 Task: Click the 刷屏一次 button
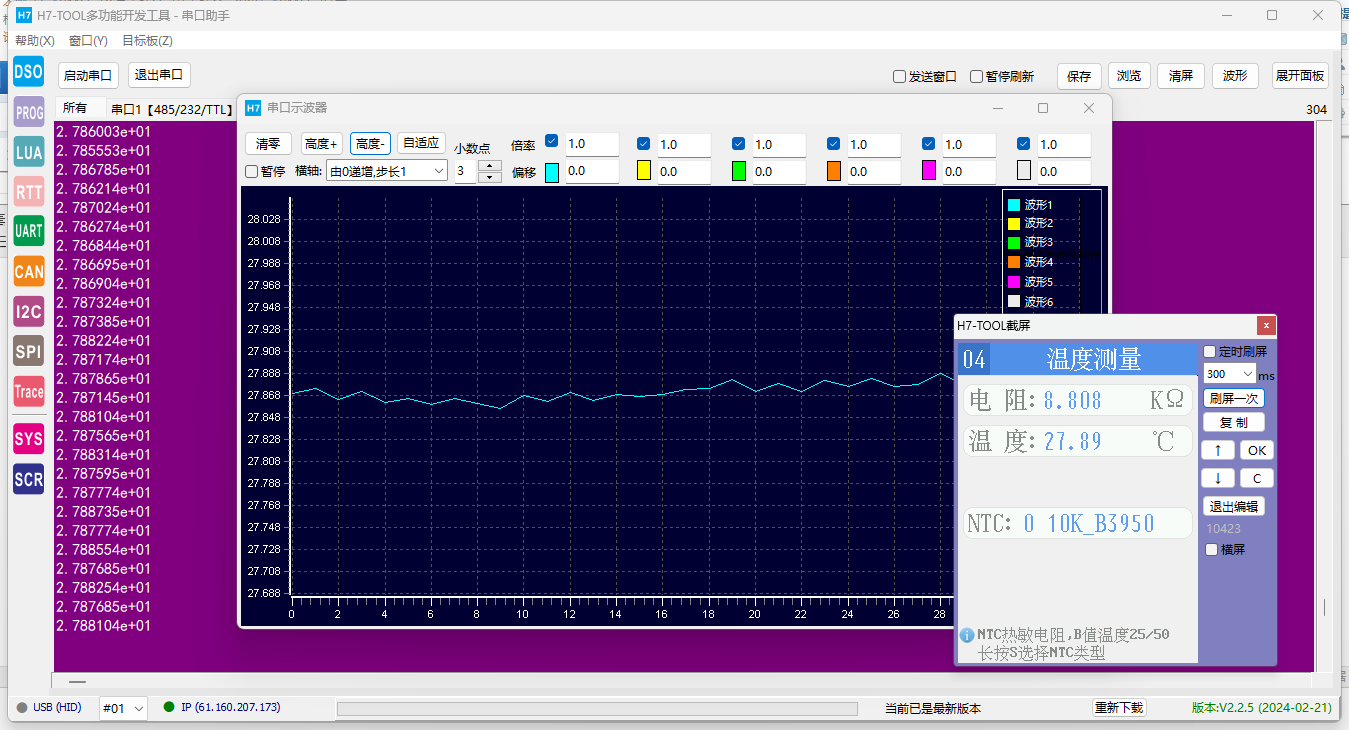coord(1233,398)
